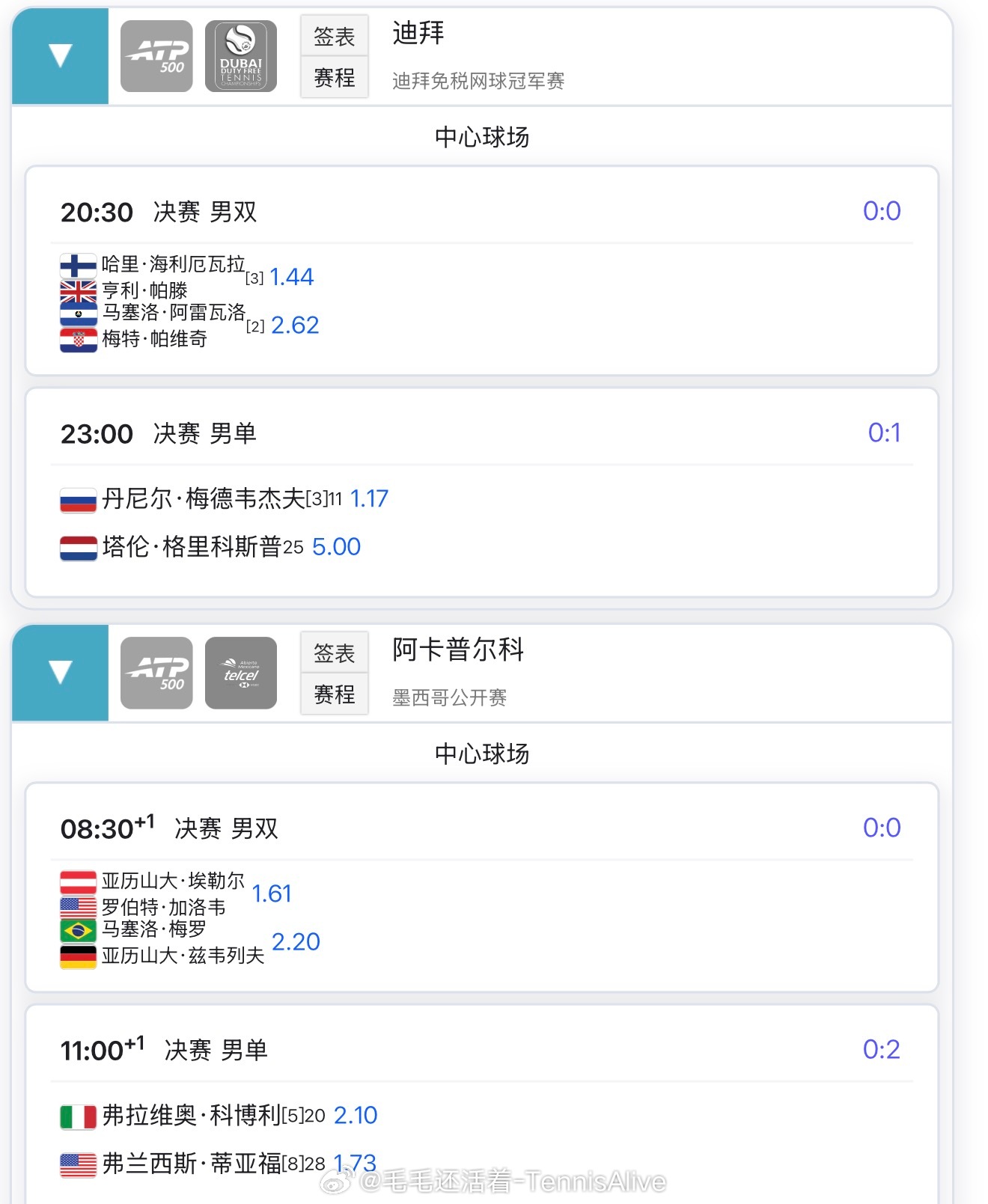Click the Italy flag beside 弗拉维奥·科博利

click(79, 1116)
